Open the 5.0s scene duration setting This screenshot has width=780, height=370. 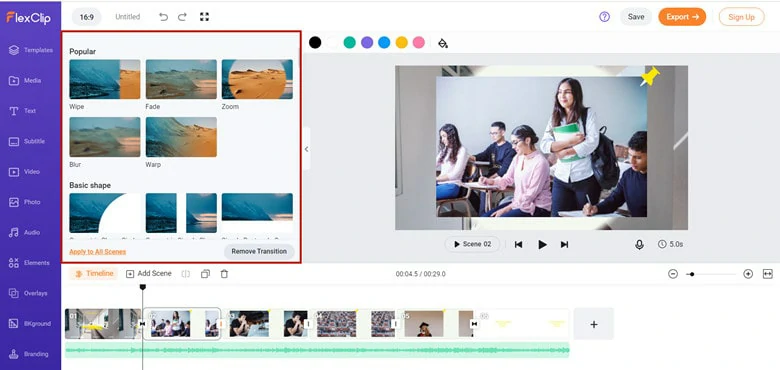[671, 244]
